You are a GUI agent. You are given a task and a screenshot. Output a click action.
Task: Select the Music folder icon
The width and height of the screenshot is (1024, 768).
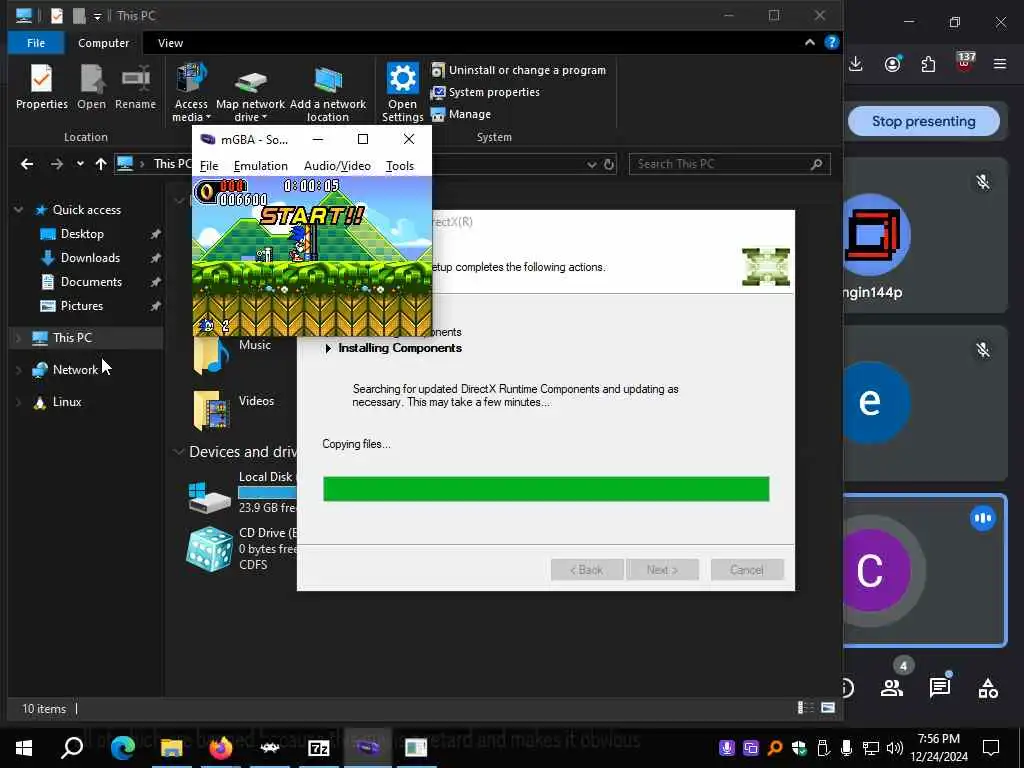point(211,356)
